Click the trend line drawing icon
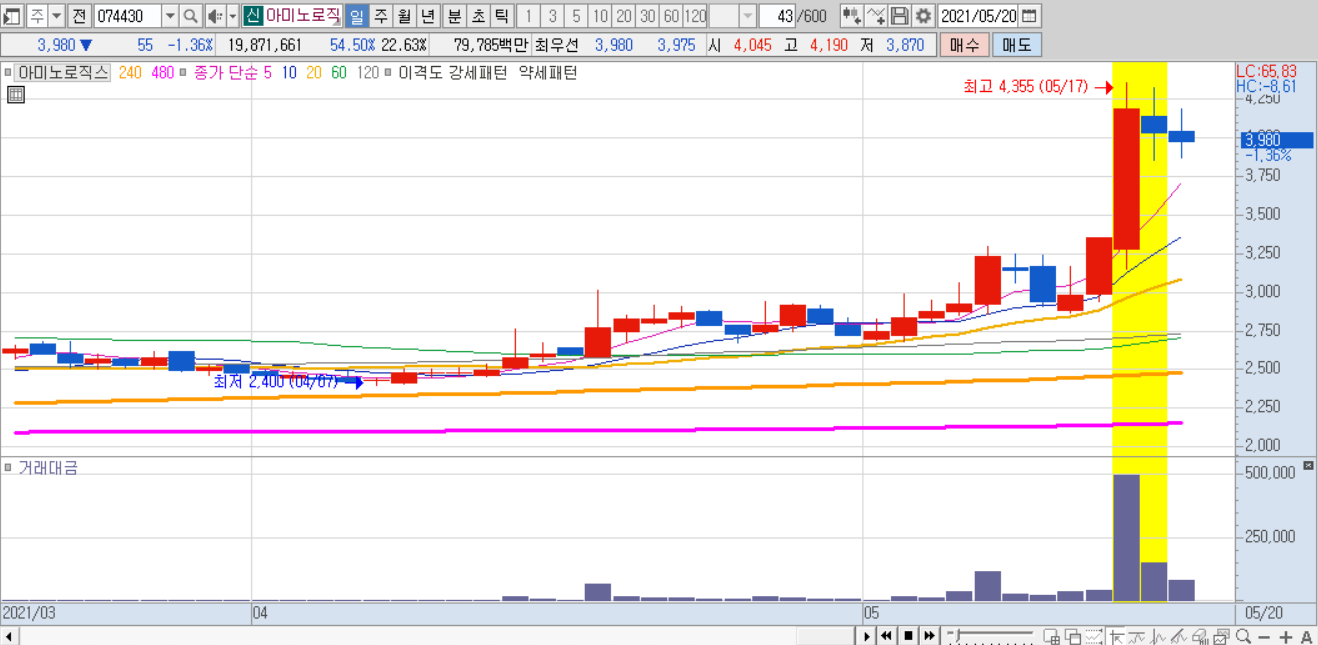This screenshot has height=645, width=1318. click(x=1135, y=636)
